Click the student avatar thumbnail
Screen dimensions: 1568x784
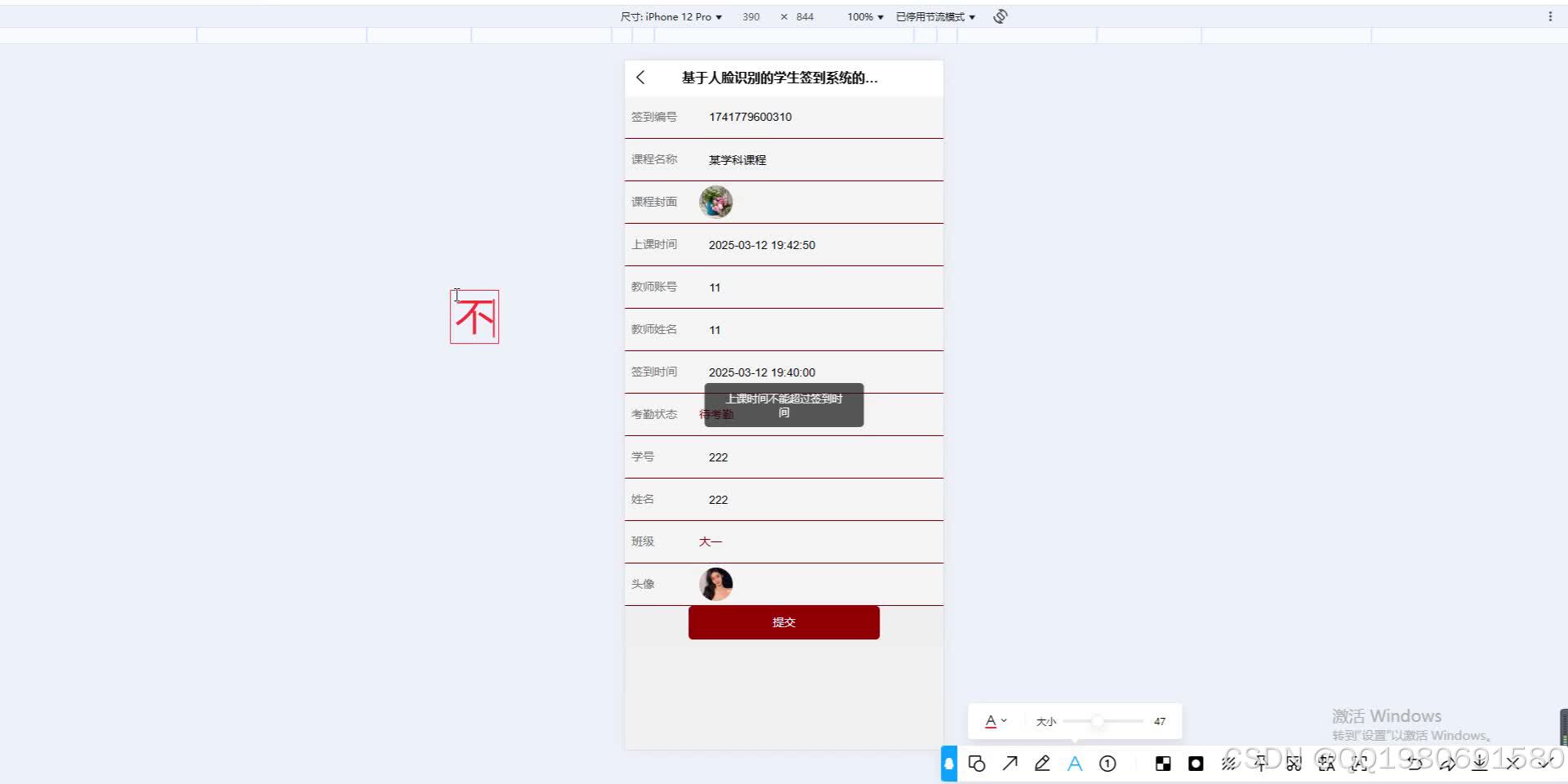[x=715, y=584]
